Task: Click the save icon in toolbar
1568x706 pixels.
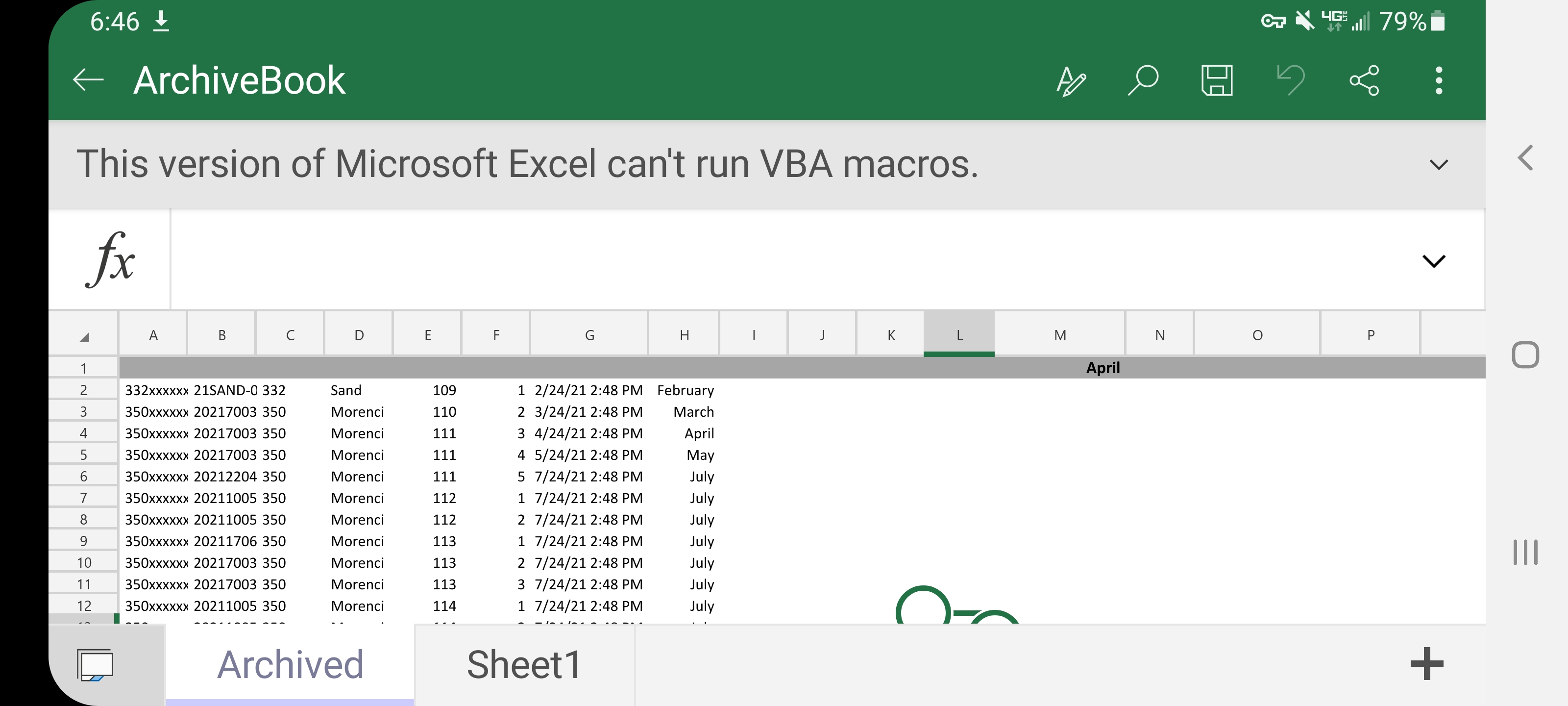Action: tap(1216, 80)
